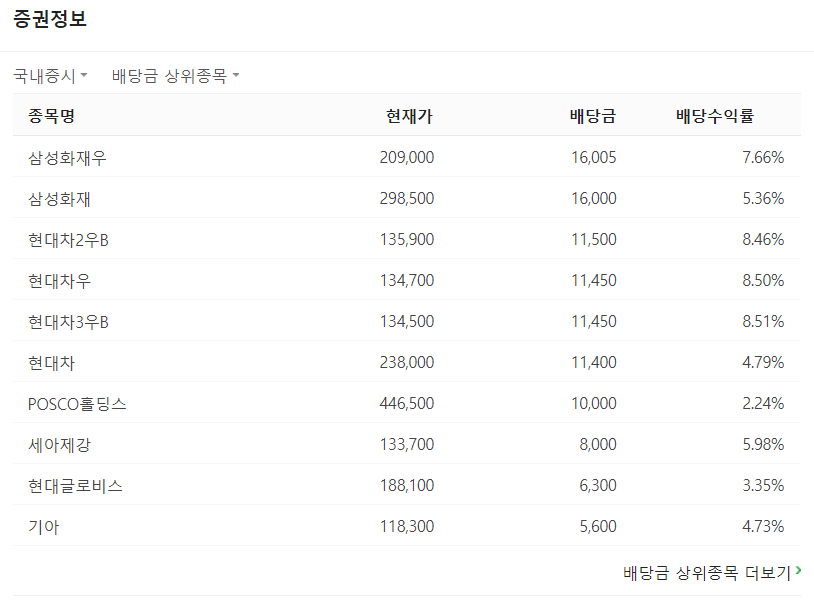The image size is (814, 601).
Task: Click the 2.24% dividend yield
Action: coord(763,403)
